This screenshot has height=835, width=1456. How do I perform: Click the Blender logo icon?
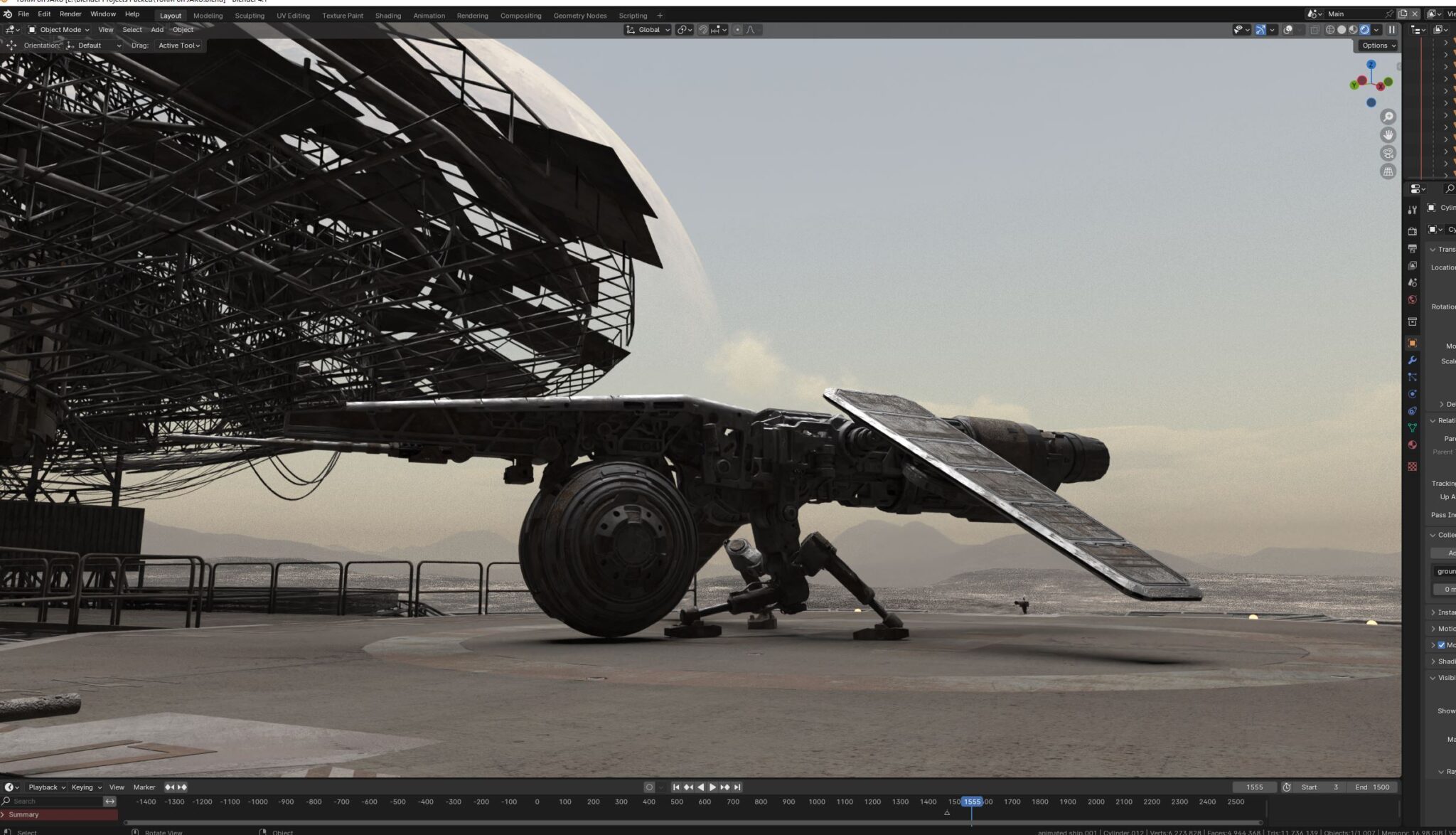pyautogui.click(x=7, y=14)
